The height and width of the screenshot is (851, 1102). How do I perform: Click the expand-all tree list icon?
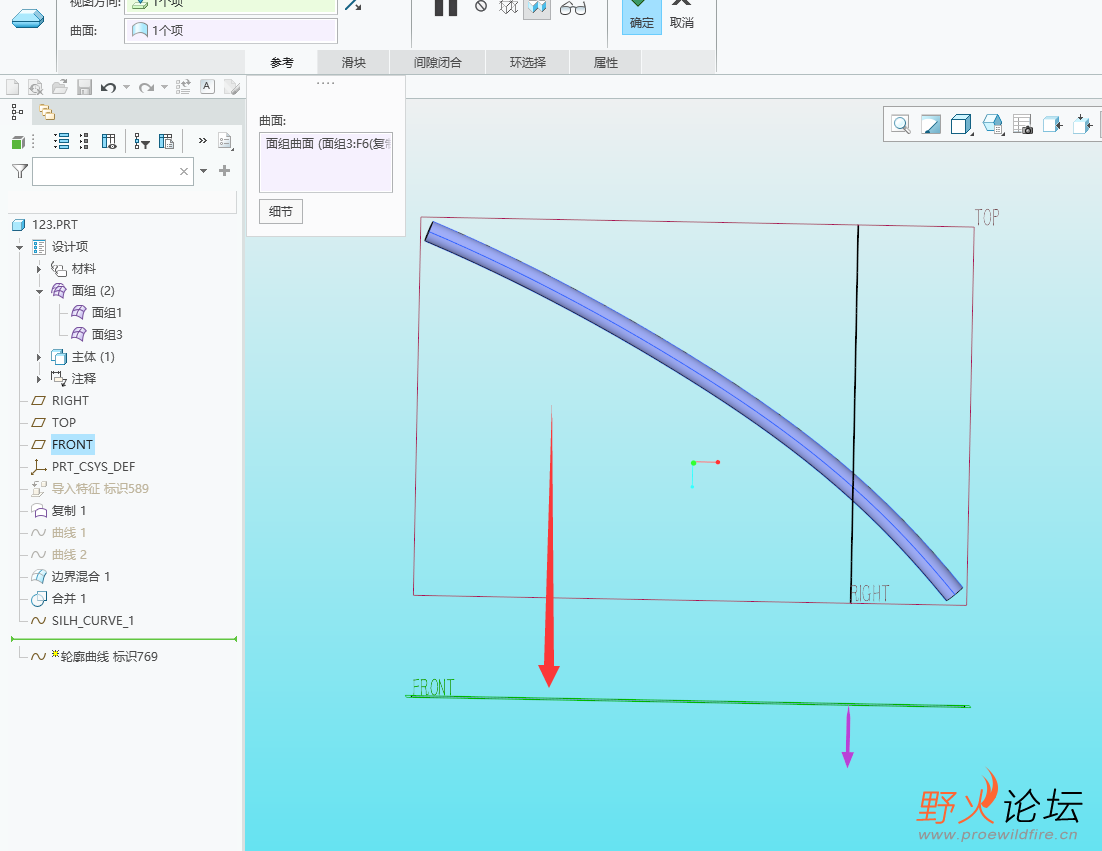click(x=62, y=141)
